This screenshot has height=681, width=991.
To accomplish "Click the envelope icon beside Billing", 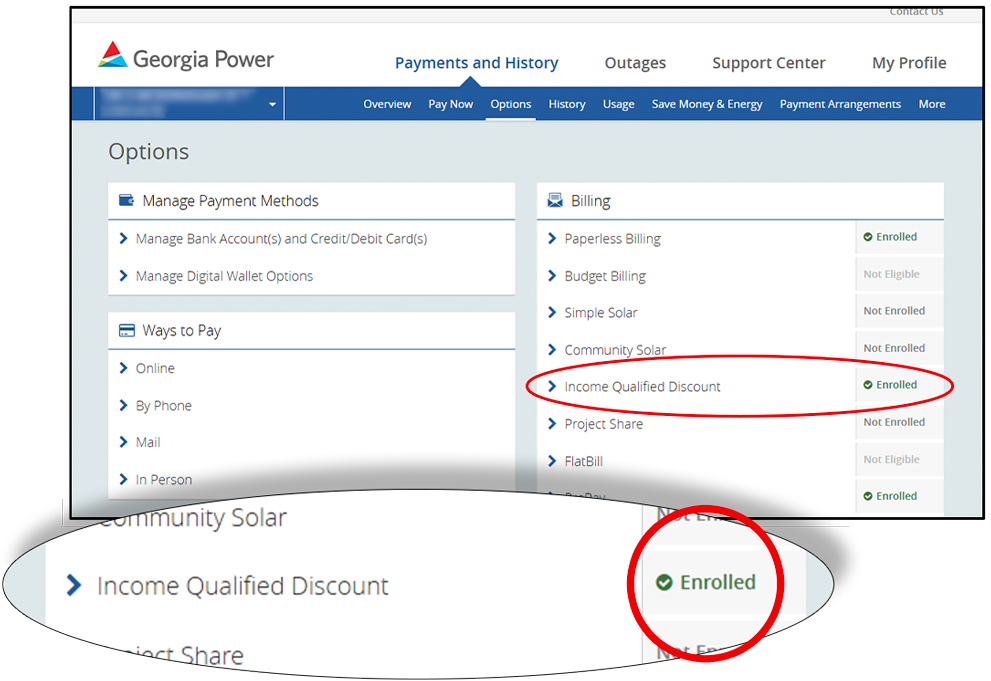I will (x=555, y=201).
